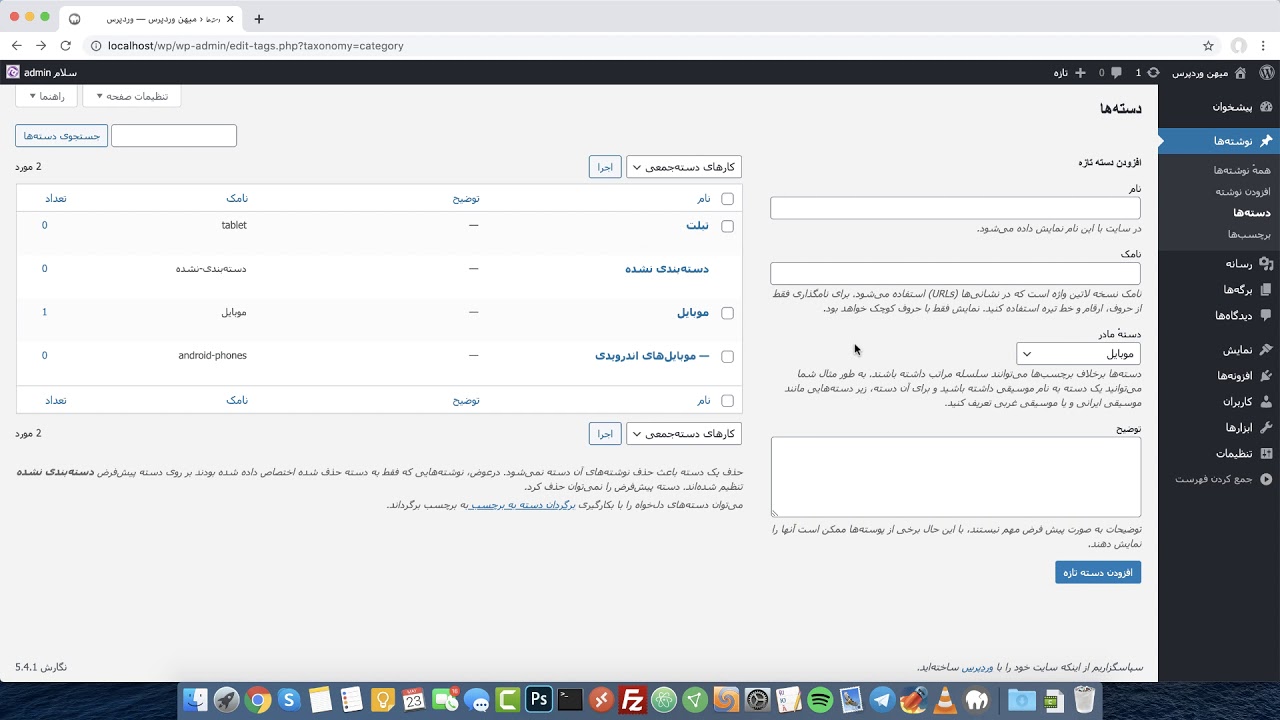1280x720 pixels.
Task: Focus the category search input field
Action: tap(174, 135)
